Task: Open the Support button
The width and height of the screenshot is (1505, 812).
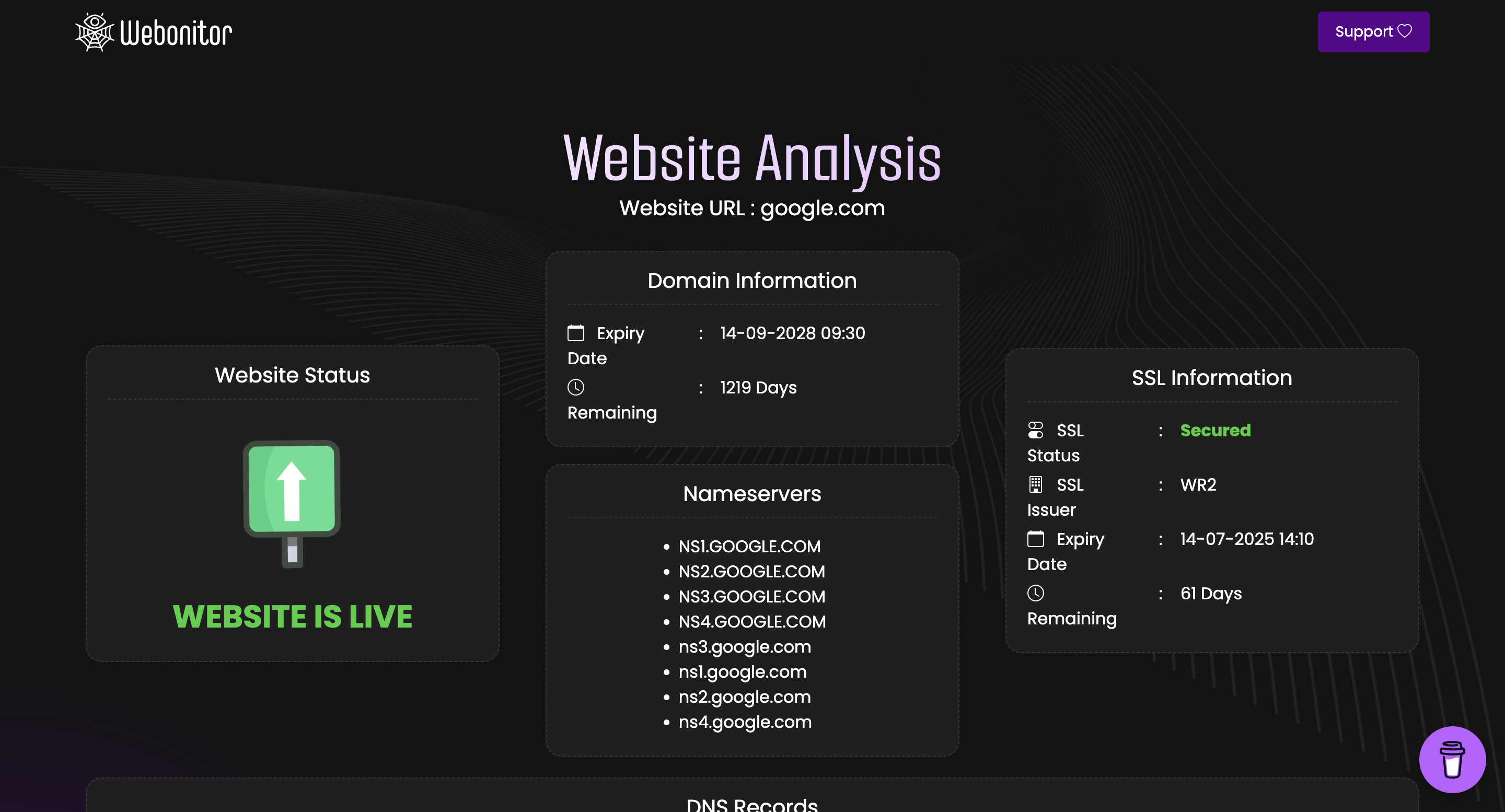Action: [1373, 31]
